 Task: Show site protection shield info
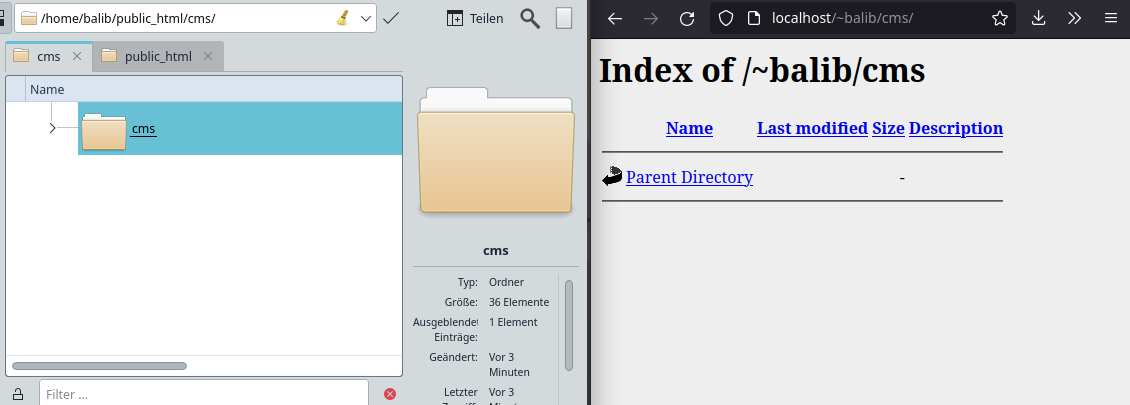(726, 18)
